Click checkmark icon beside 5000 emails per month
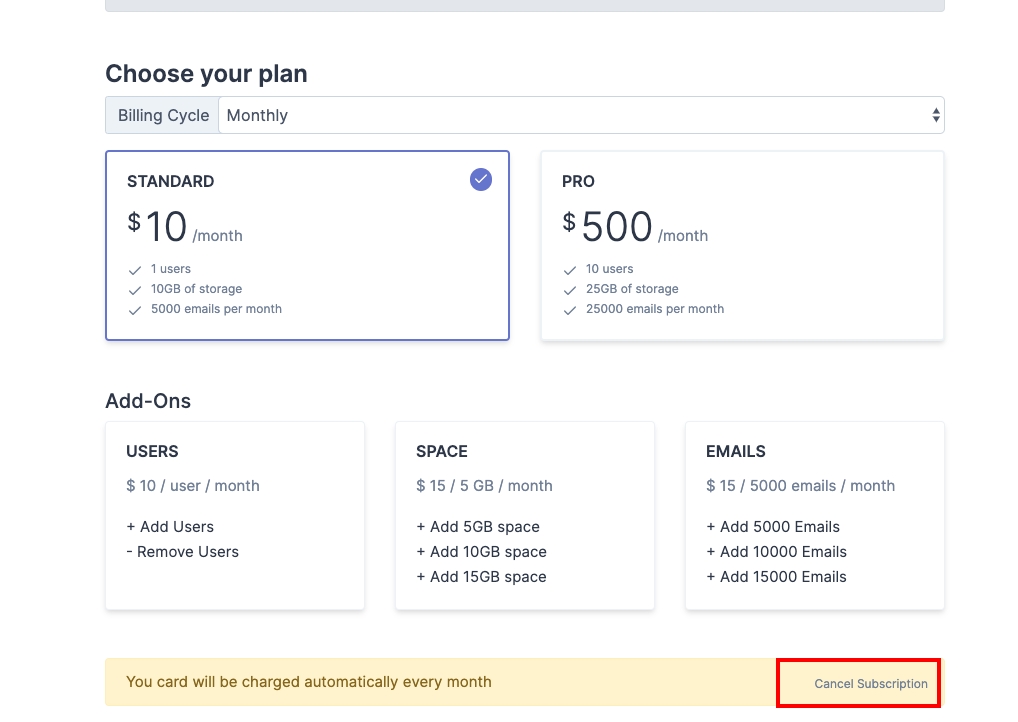 point(135,310)
